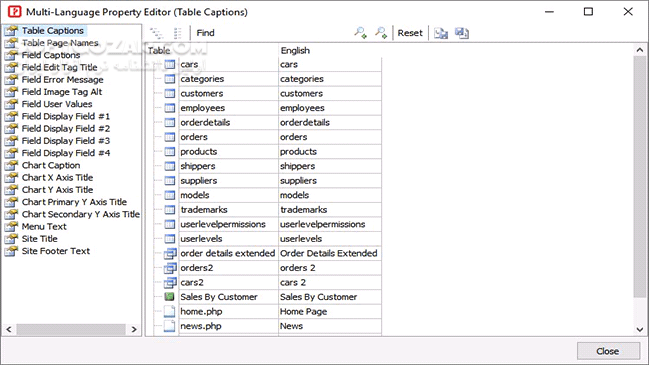This screenshot has width=649, height=365.
Task: Click the table icon beside products row
Action: (x=170, y=151)
